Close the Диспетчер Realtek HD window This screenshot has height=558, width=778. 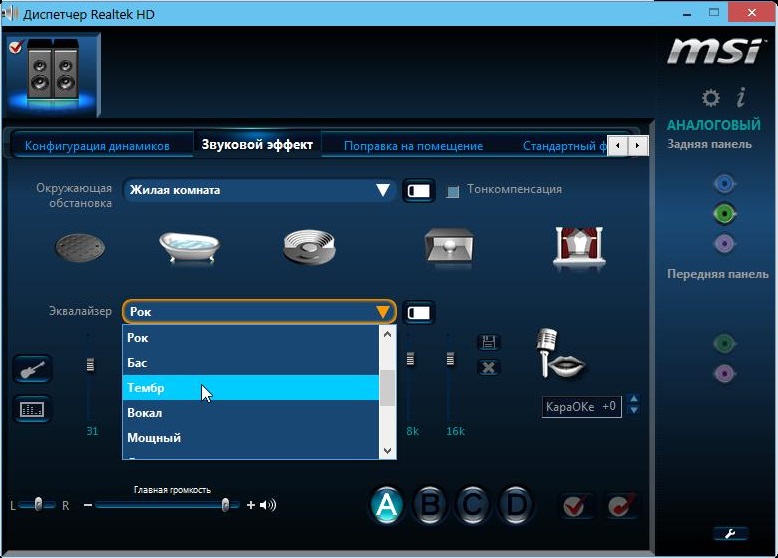[x=752, y=12]
